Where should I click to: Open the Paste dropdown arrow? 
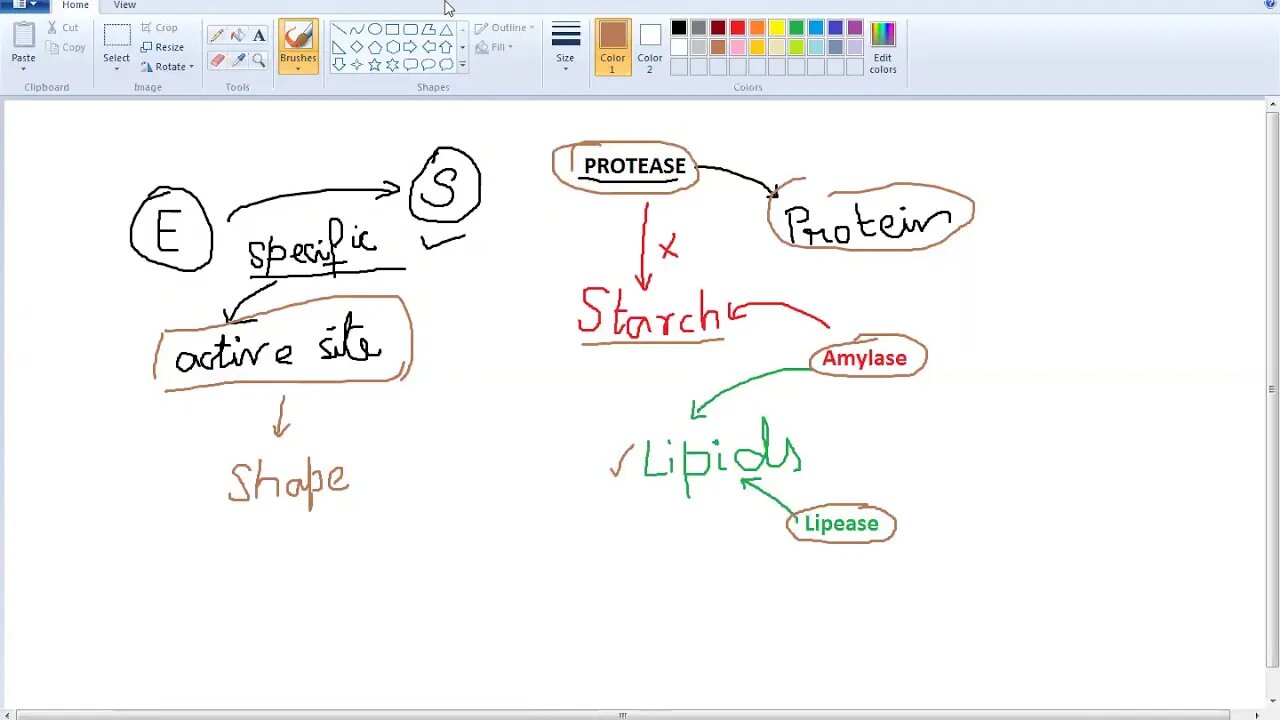click(x=24, y=69)
